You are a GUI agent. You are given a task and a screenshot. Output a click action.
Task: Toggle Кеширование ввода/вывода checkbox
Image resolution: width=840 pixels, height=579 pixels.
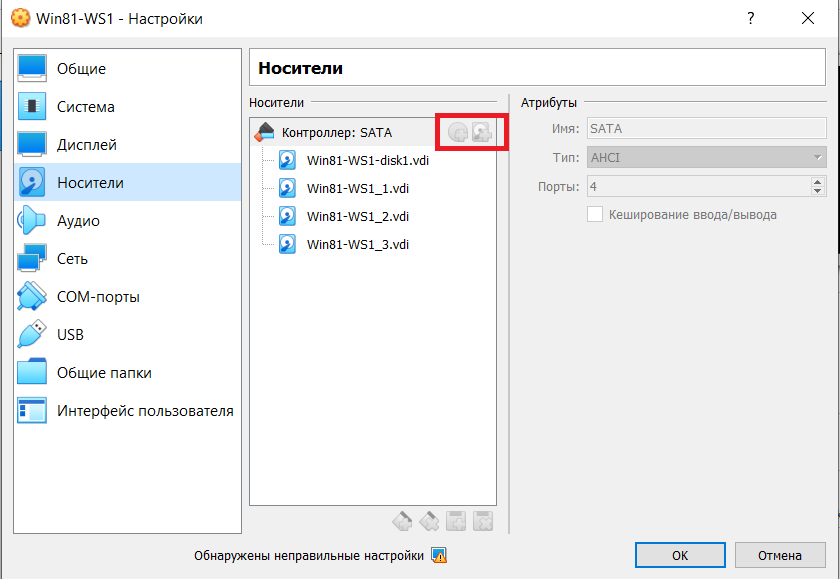point(595,214)
